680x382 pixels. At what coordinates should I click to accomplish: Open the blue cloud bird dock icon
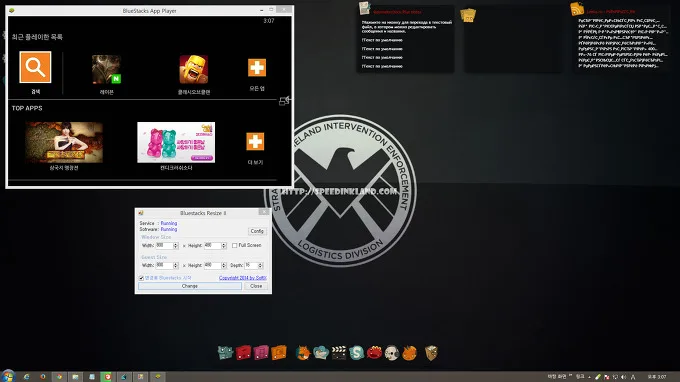[321, 353]
